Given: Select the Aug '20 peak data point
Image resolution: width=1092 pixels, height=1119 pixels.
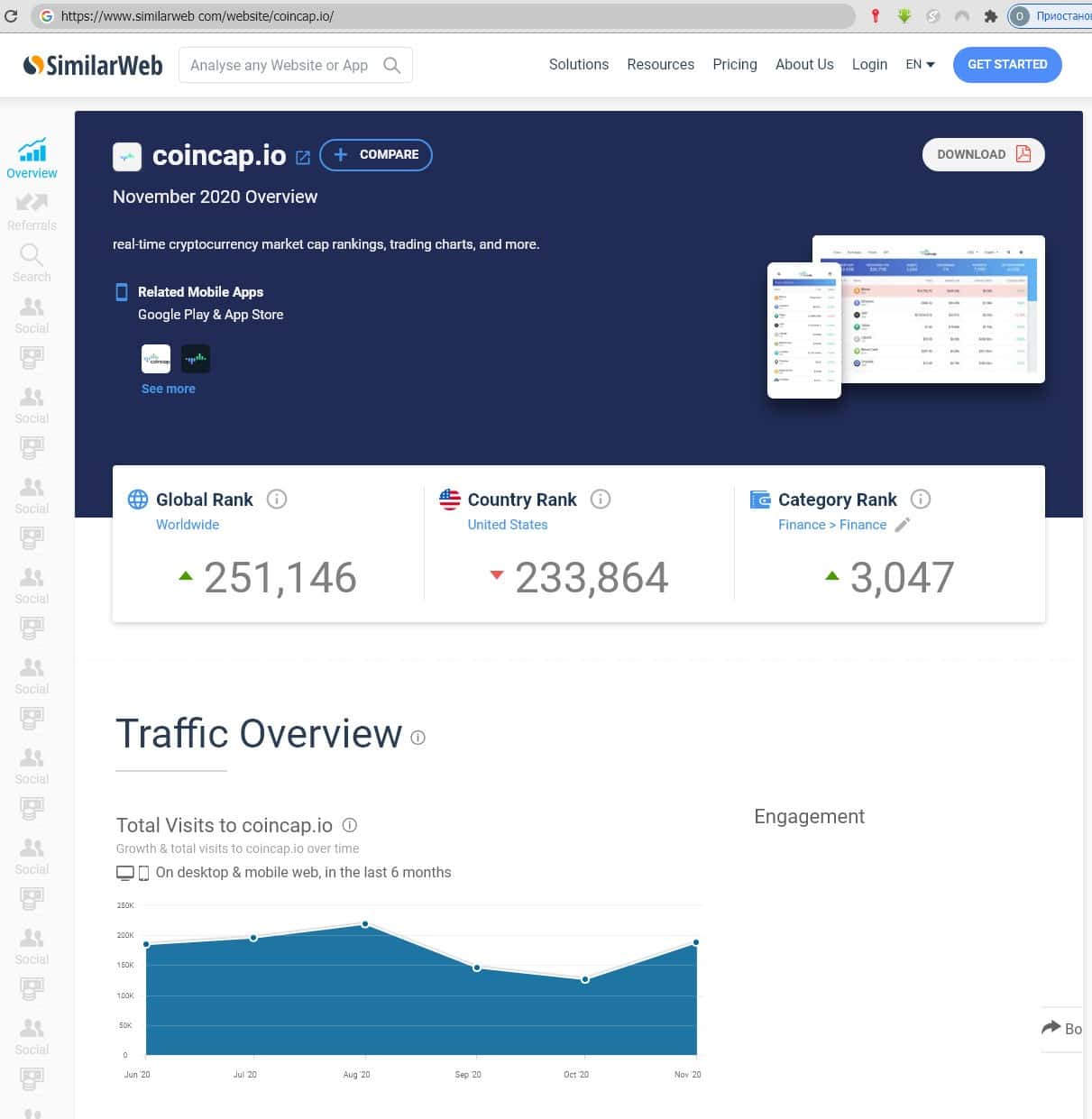Looking at the screenshot, I should tap(365, 924).
